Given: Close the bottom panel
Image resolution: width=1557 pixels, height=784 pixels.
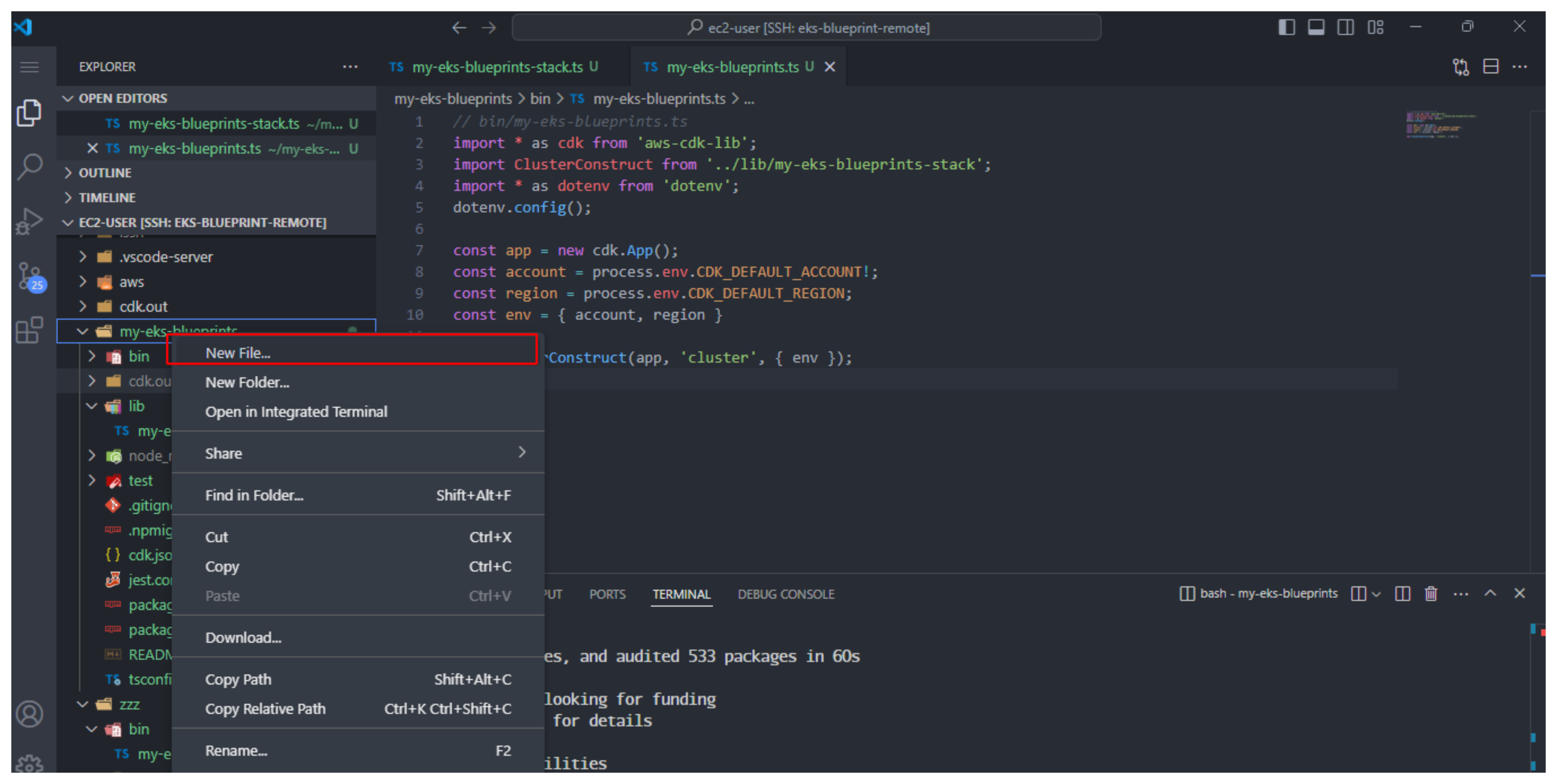Looking at the screenshot, I should 1519,593.
